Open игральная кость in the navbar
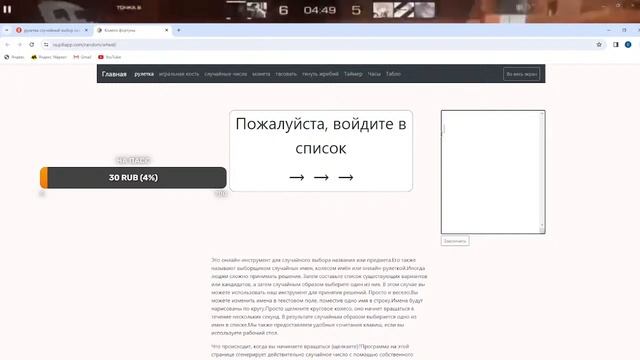 [x=179, y=74]
